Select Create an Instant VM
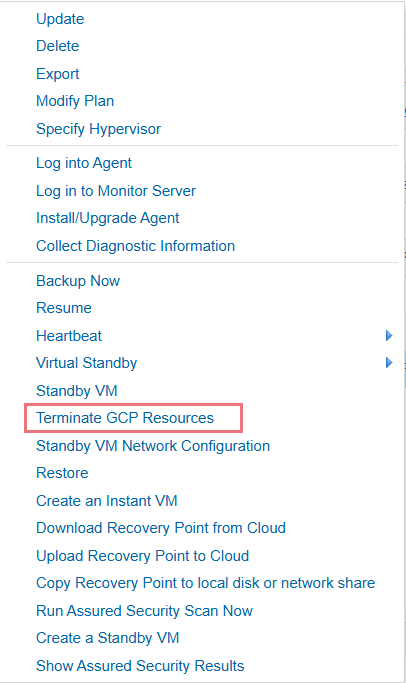Viewport: 406px width, 683px height. pyautogui.click(x=107, y=500)
